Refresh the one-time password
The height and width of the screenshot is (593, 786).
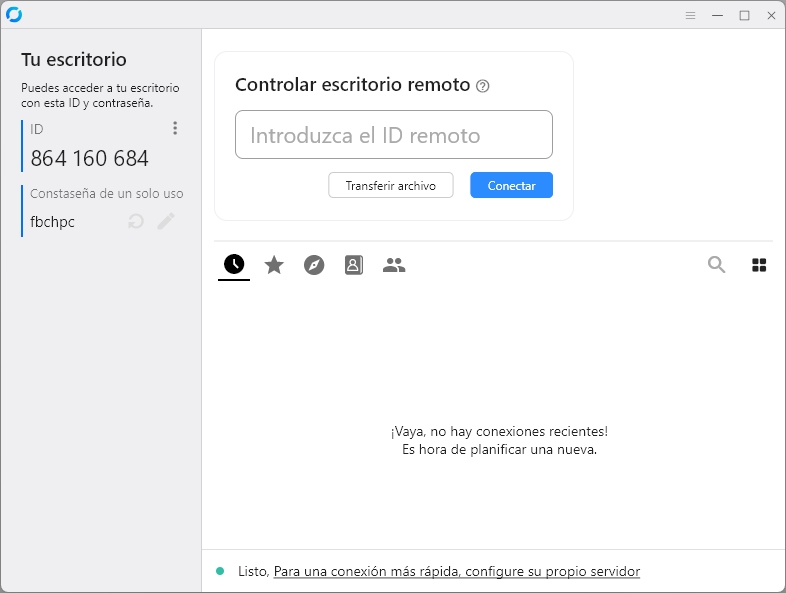[x=136, y=221]
